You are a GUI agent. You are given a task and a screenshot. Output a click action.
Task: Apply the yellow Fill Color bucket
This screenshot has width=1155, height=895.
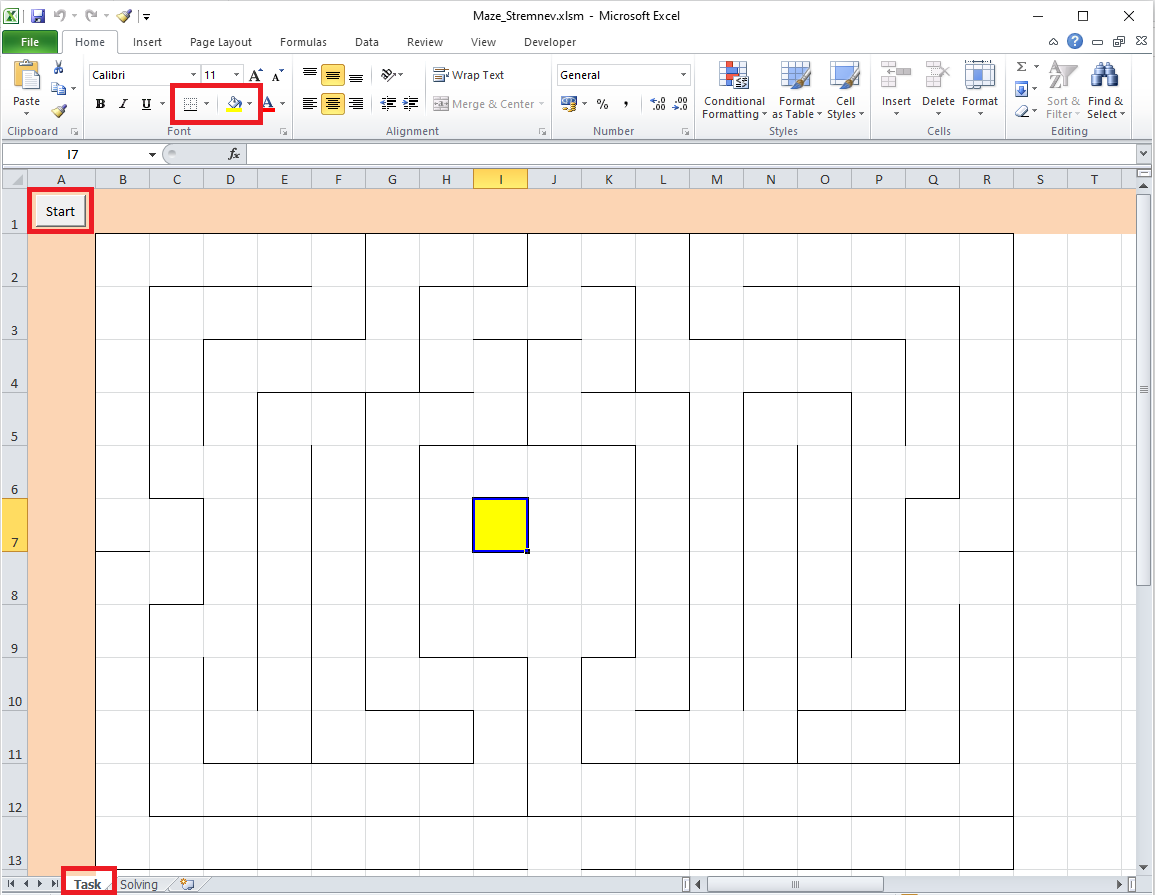tap(234, 104)
